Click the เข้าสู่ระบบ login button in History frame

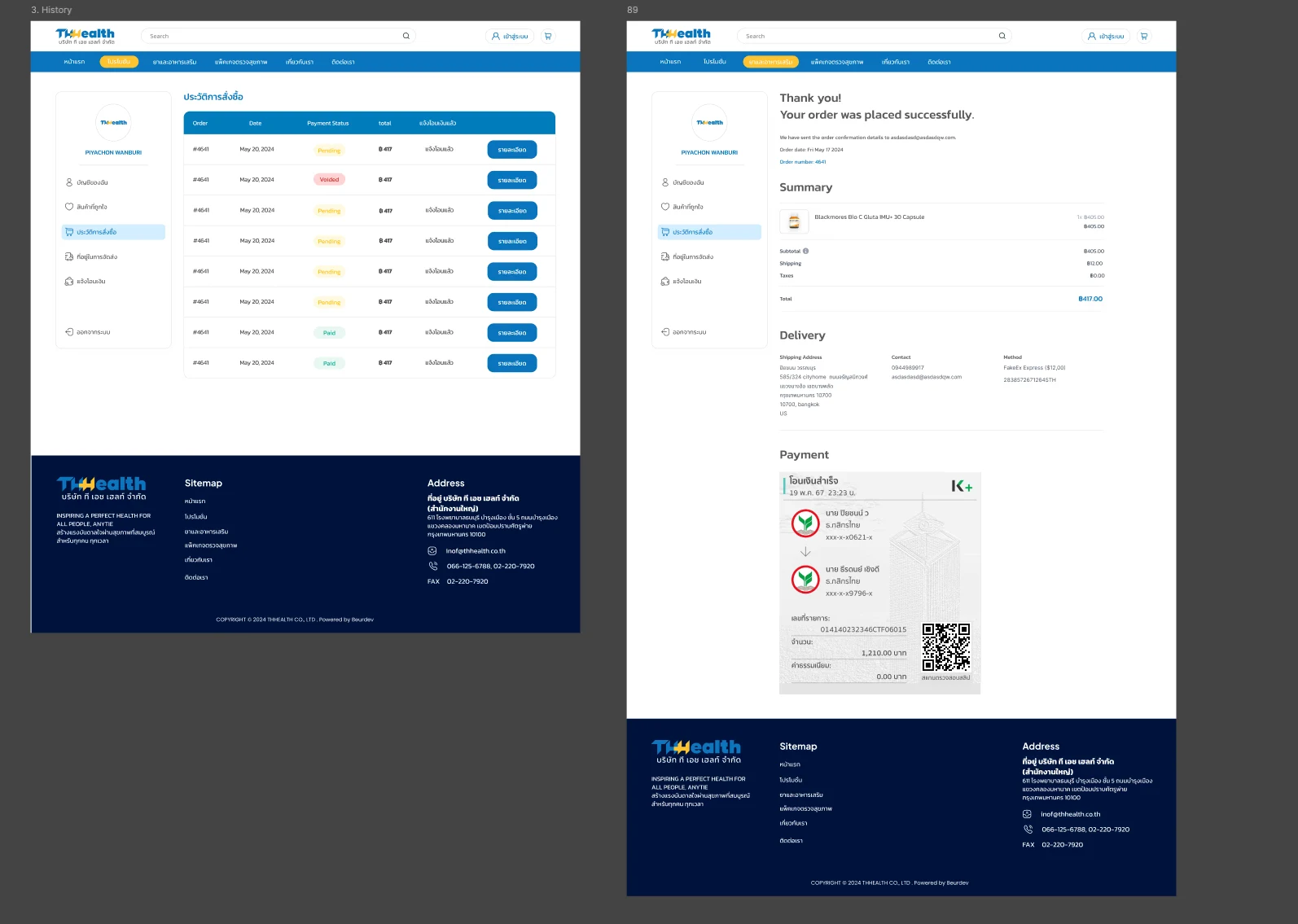click(510, 36)
